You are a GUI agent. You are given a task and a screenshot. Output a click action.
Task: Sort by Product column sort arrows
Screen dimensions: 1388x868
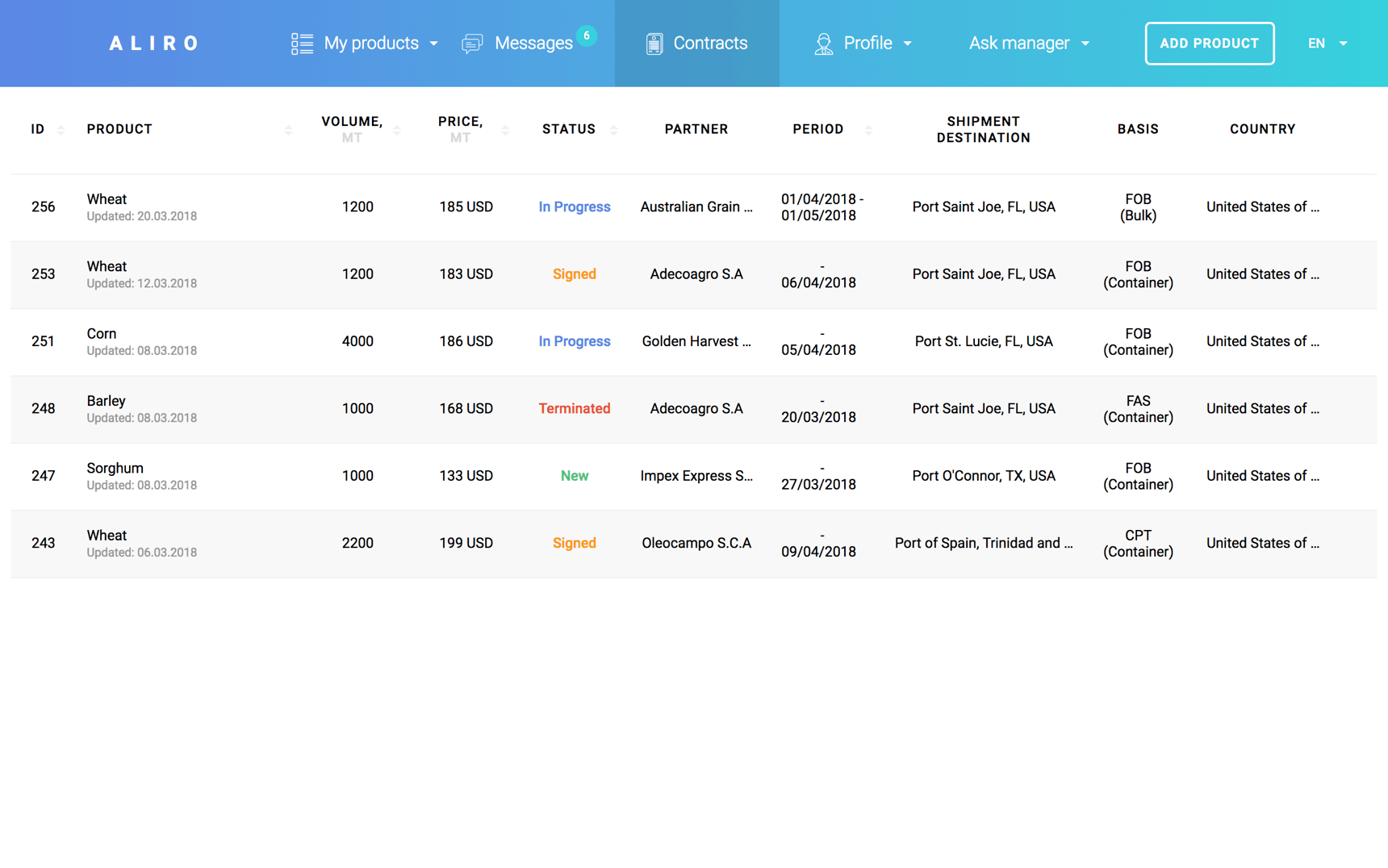288,130
